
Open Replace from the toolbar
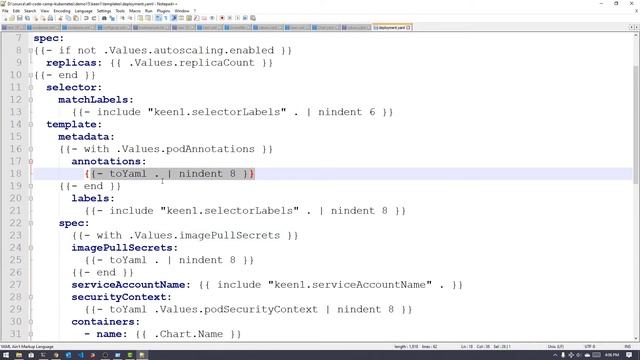[x=112, y=18]
